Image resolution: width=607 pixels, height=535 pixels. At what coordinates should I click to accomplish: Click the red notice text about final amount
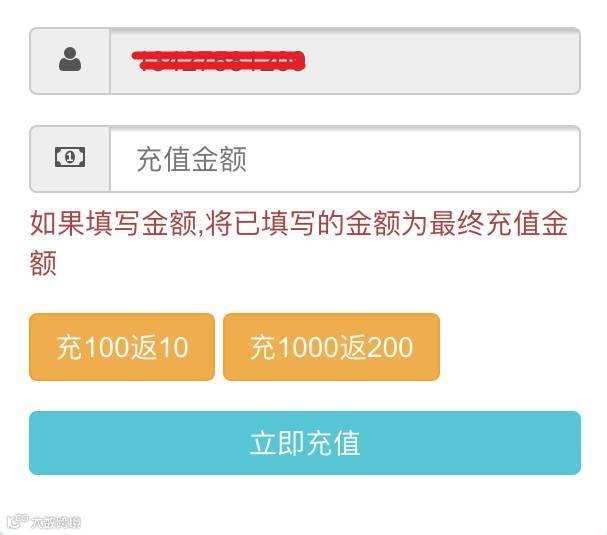click(298, 243)
